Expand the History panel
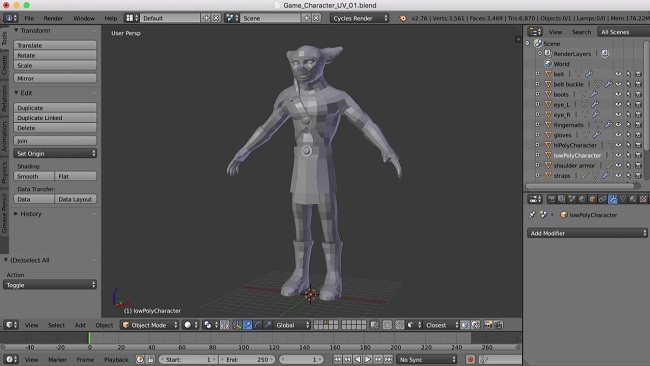Image resolution: width=650 pixels, height=366 pixels. (16, 214)
